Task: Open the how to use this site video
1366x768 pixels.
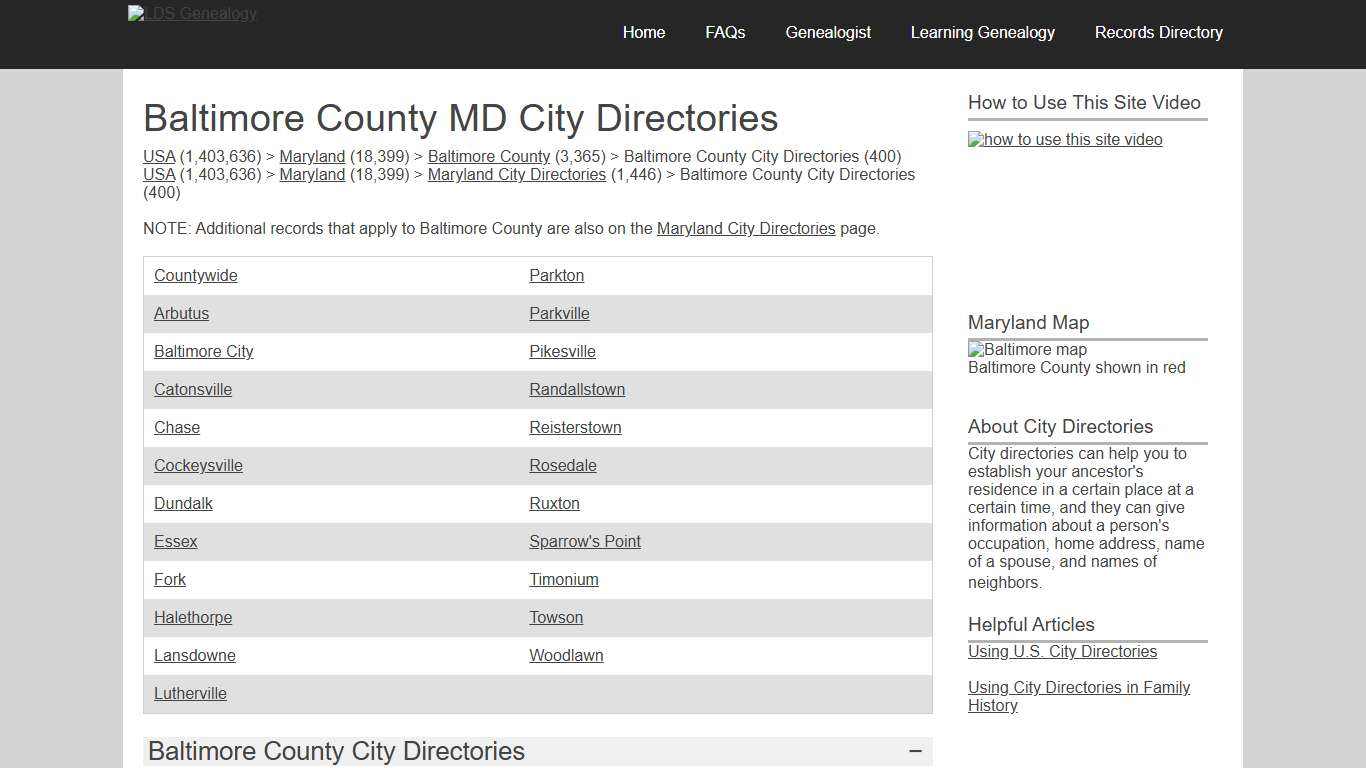Action: [x=1064, y=140]
